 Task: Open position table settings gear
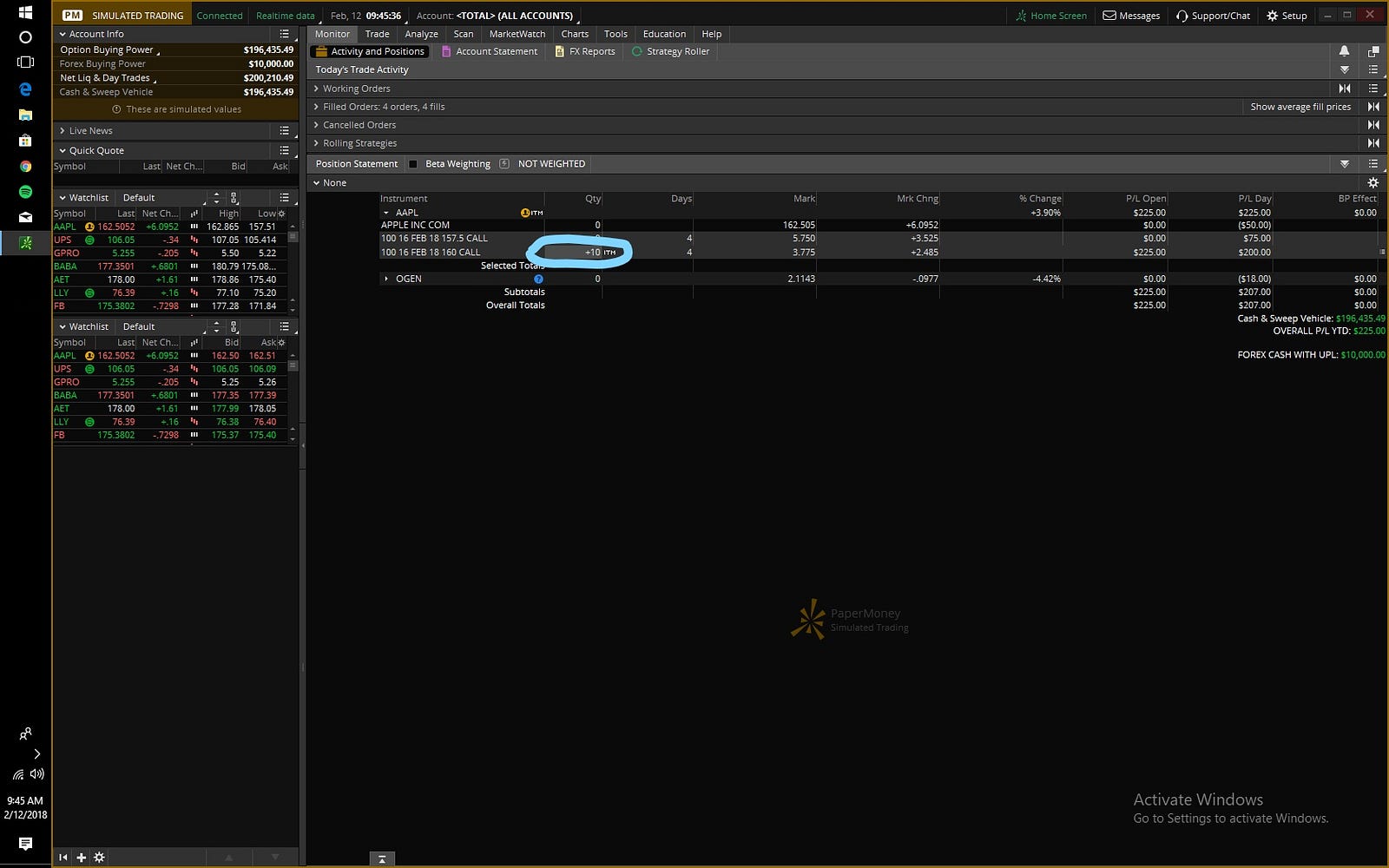[1373, 183]
